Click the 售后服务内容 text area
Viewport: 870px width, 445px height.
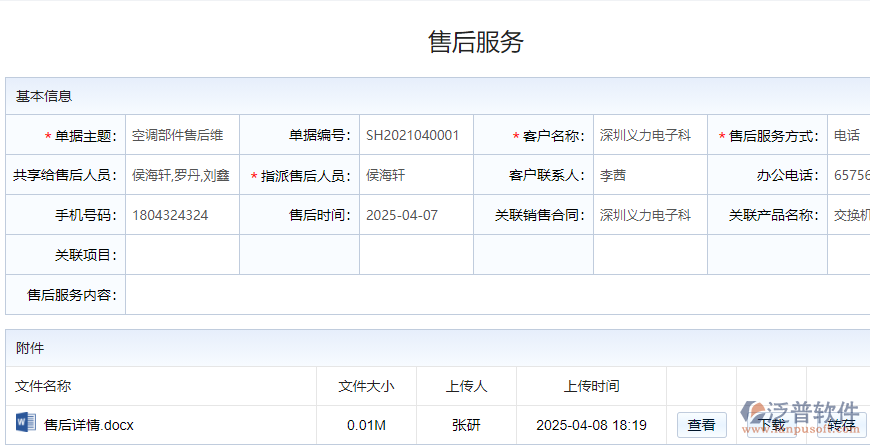point(490,295)
